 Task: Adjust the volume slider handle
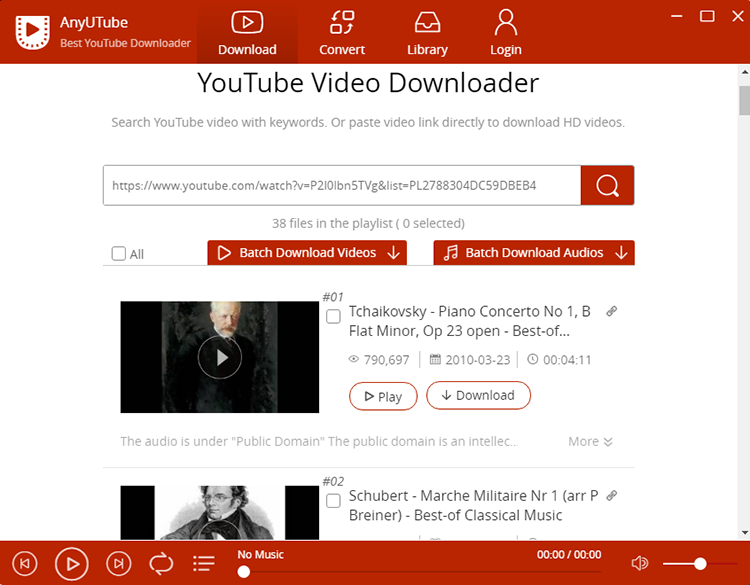[700, 564]
